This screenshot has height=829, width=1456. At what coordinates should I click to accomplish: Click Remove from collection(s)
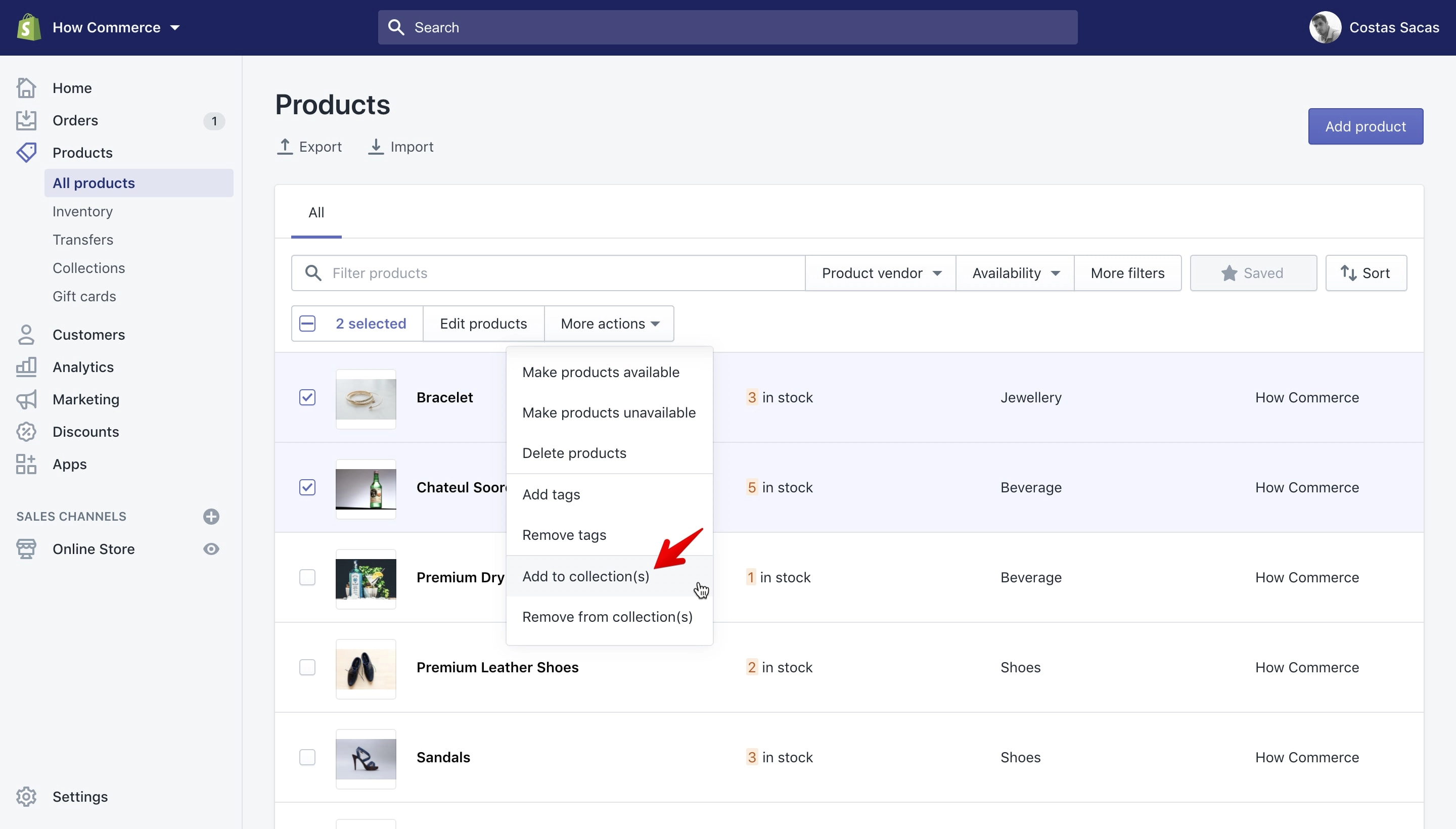[x=609, y=617]
